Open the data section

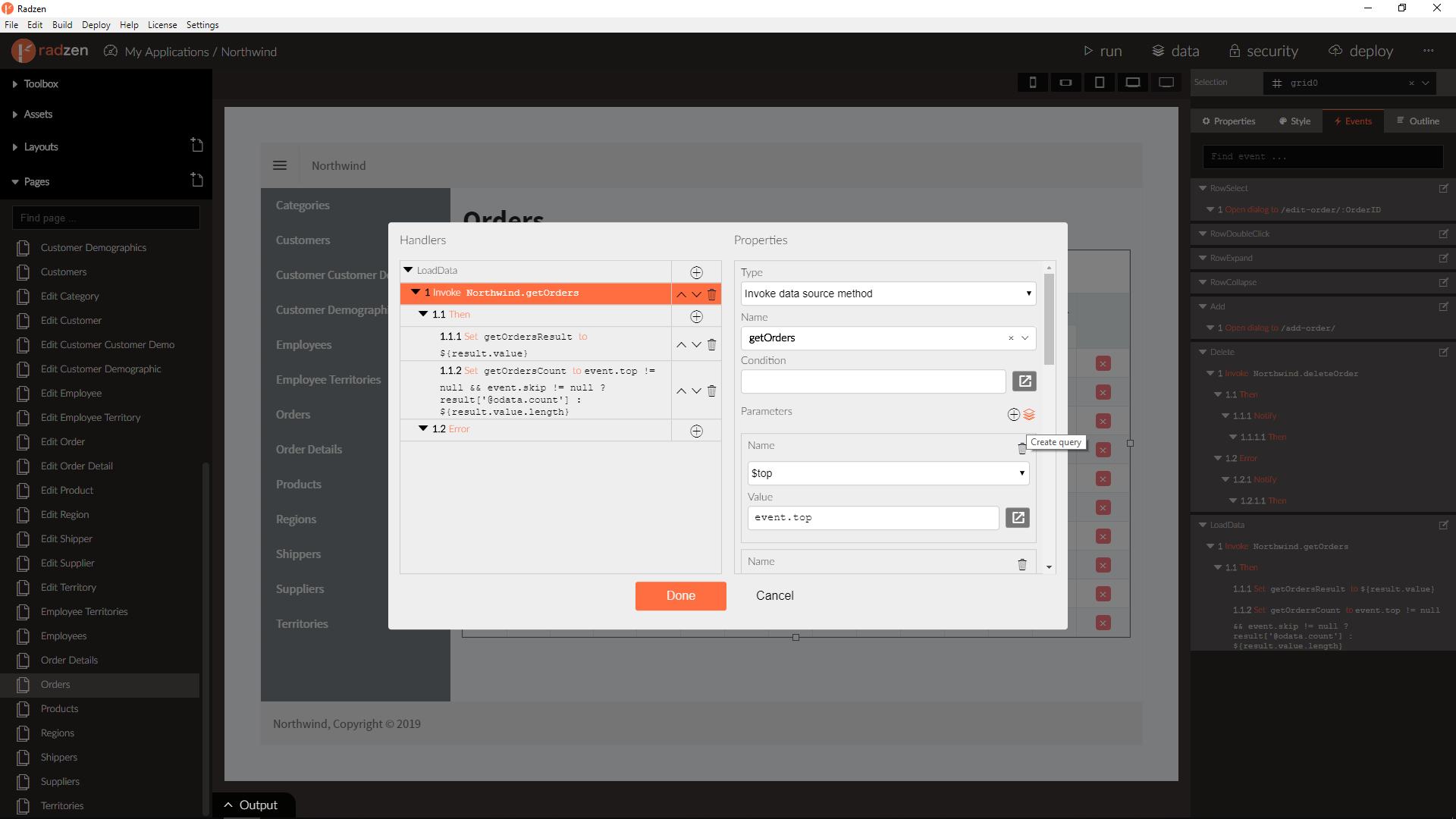pos(1175,51)
